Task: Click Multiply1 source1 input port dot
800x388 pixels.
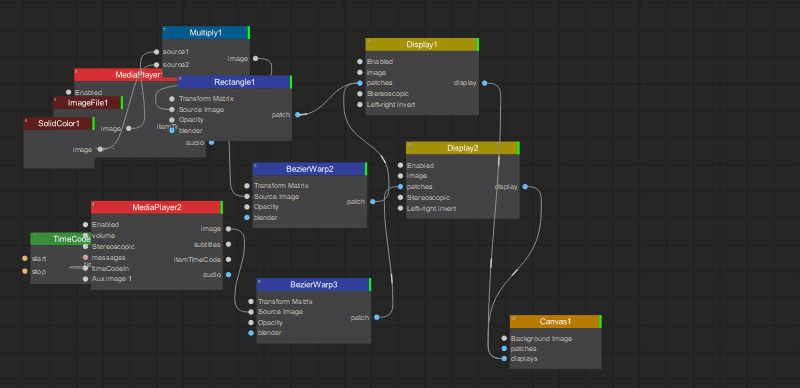Action: point(157,52)
